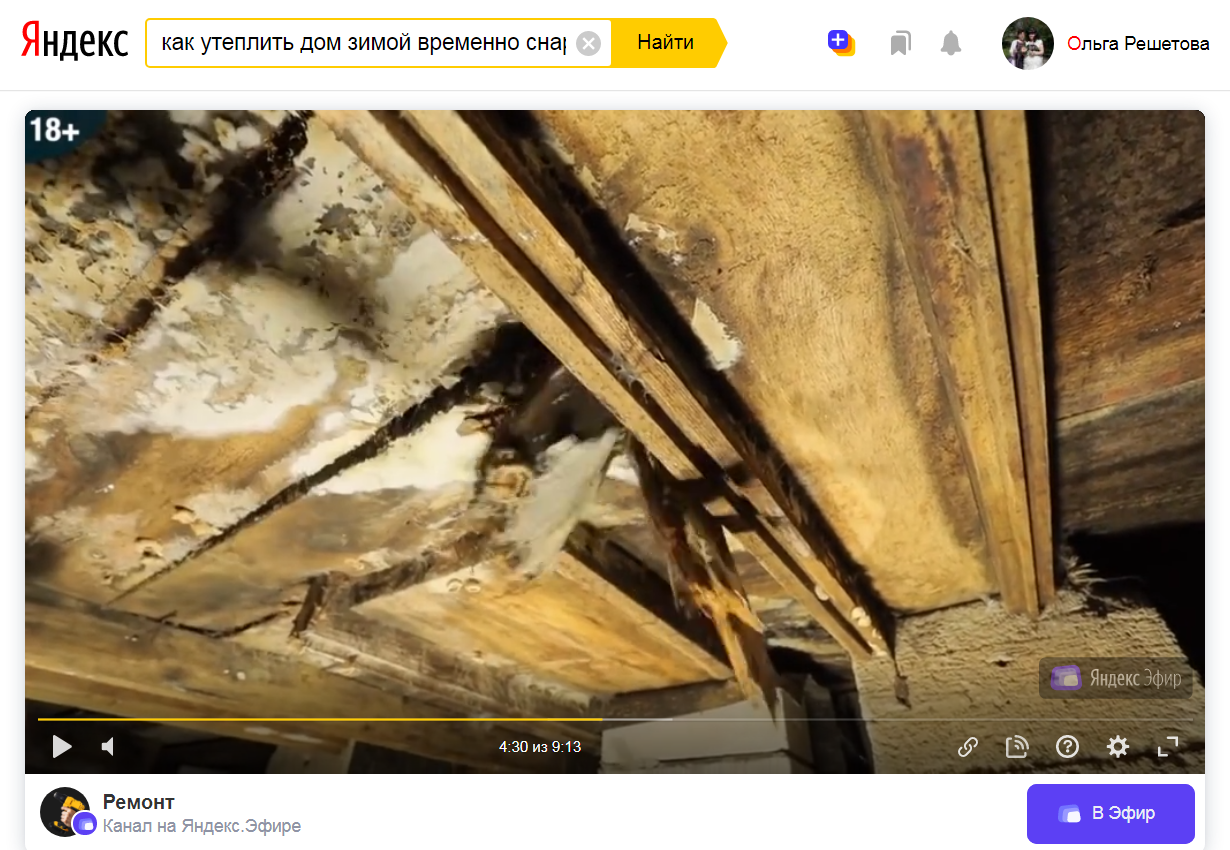
Task: Click the Найти search button
Action: point(666,43)
